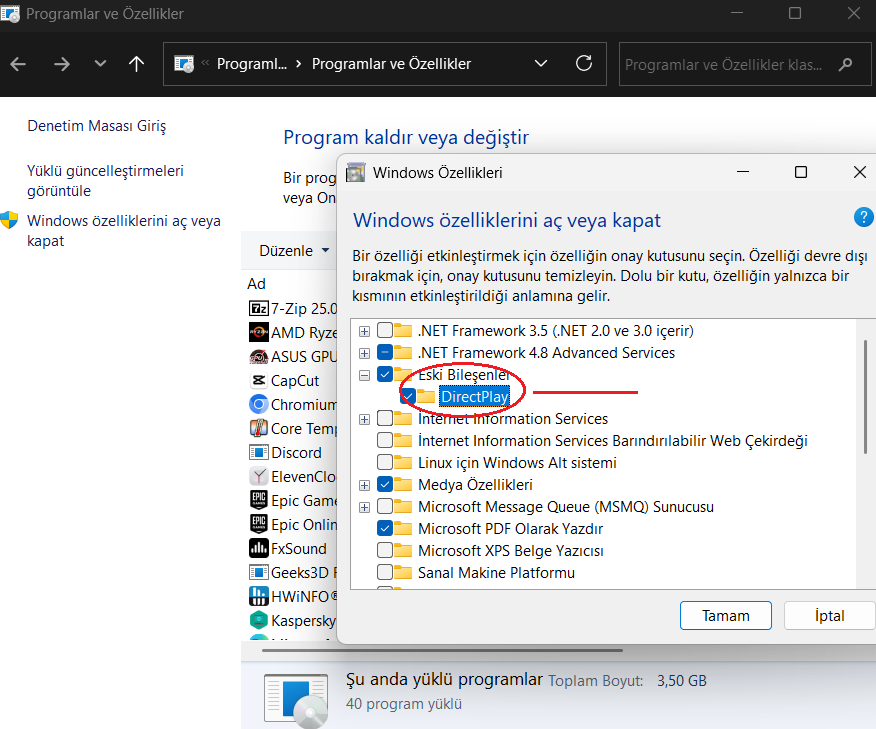Uncheck Eski Bileşenler checkbox
Image resolution: width=876 pixels, height=729 pixels.
click(385, 374)
